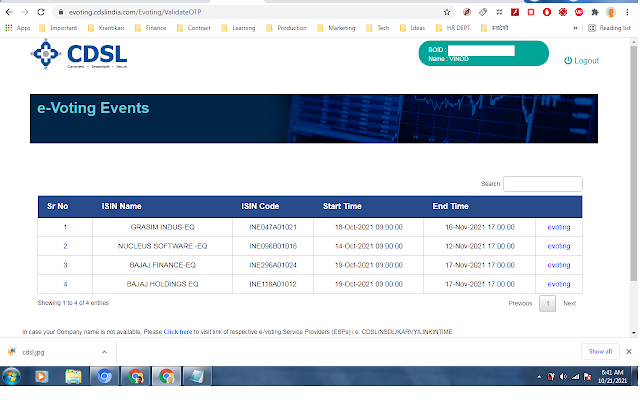The height and width of the screenshot is (400, 640).
Task: Select the INE296A01024 ISIN code cell
Action: [273, 265]
